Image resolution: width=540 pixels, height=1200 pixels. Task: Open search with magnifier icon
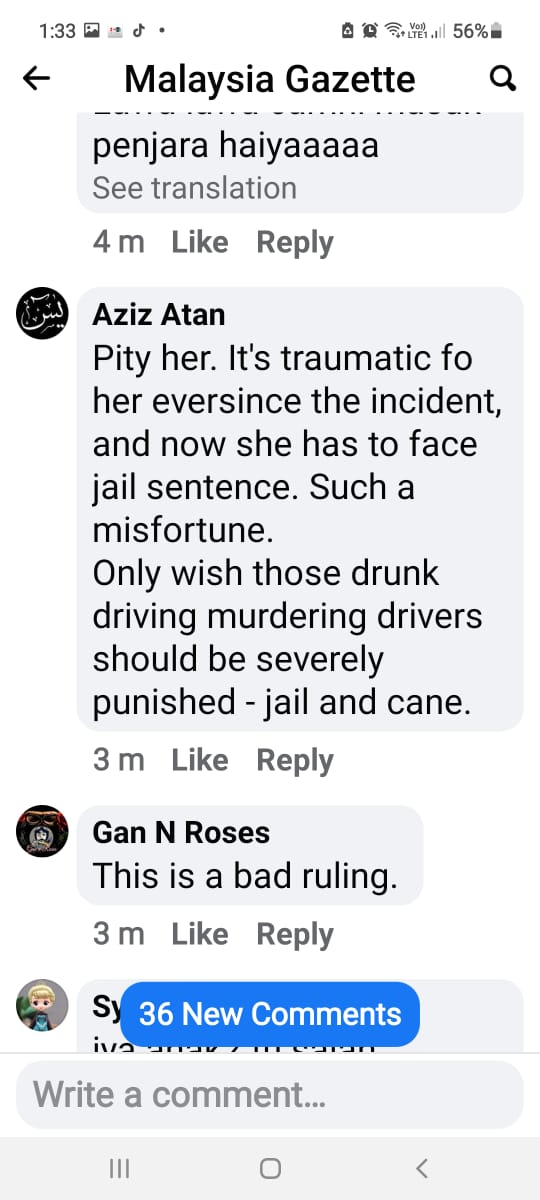(x=502, y=78)
